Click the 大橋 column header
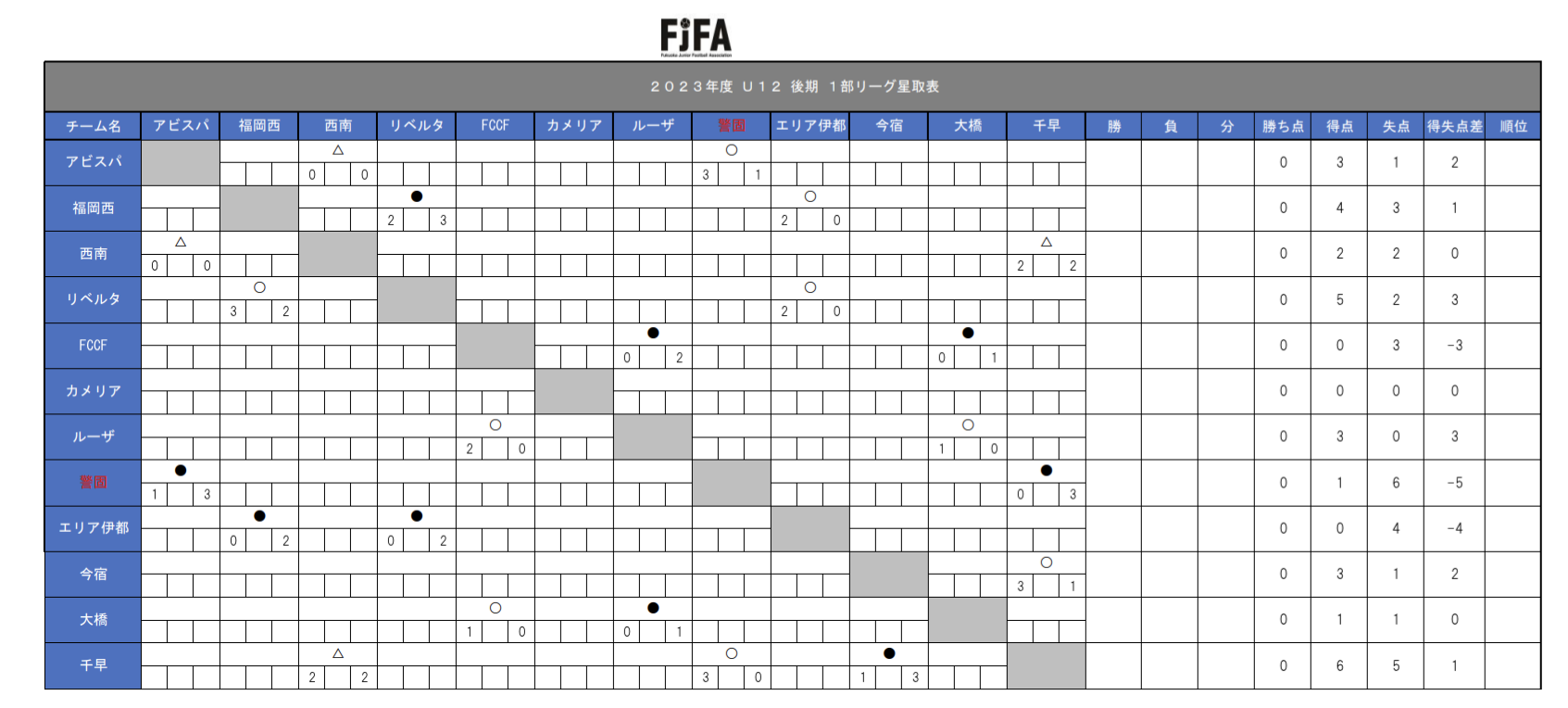1568x708 pixels. point(968,126)
